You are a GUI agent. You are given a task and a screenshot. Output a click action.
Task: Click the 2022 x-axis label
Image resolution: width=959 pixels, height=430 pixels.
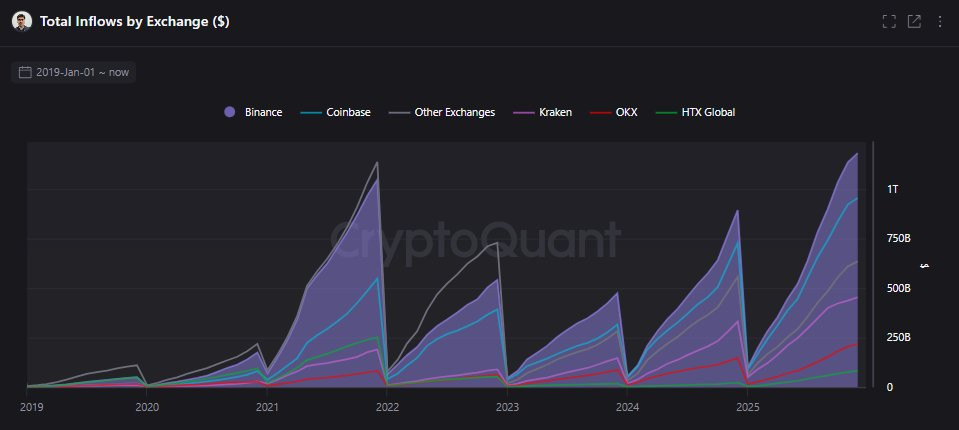click(387, 406)
